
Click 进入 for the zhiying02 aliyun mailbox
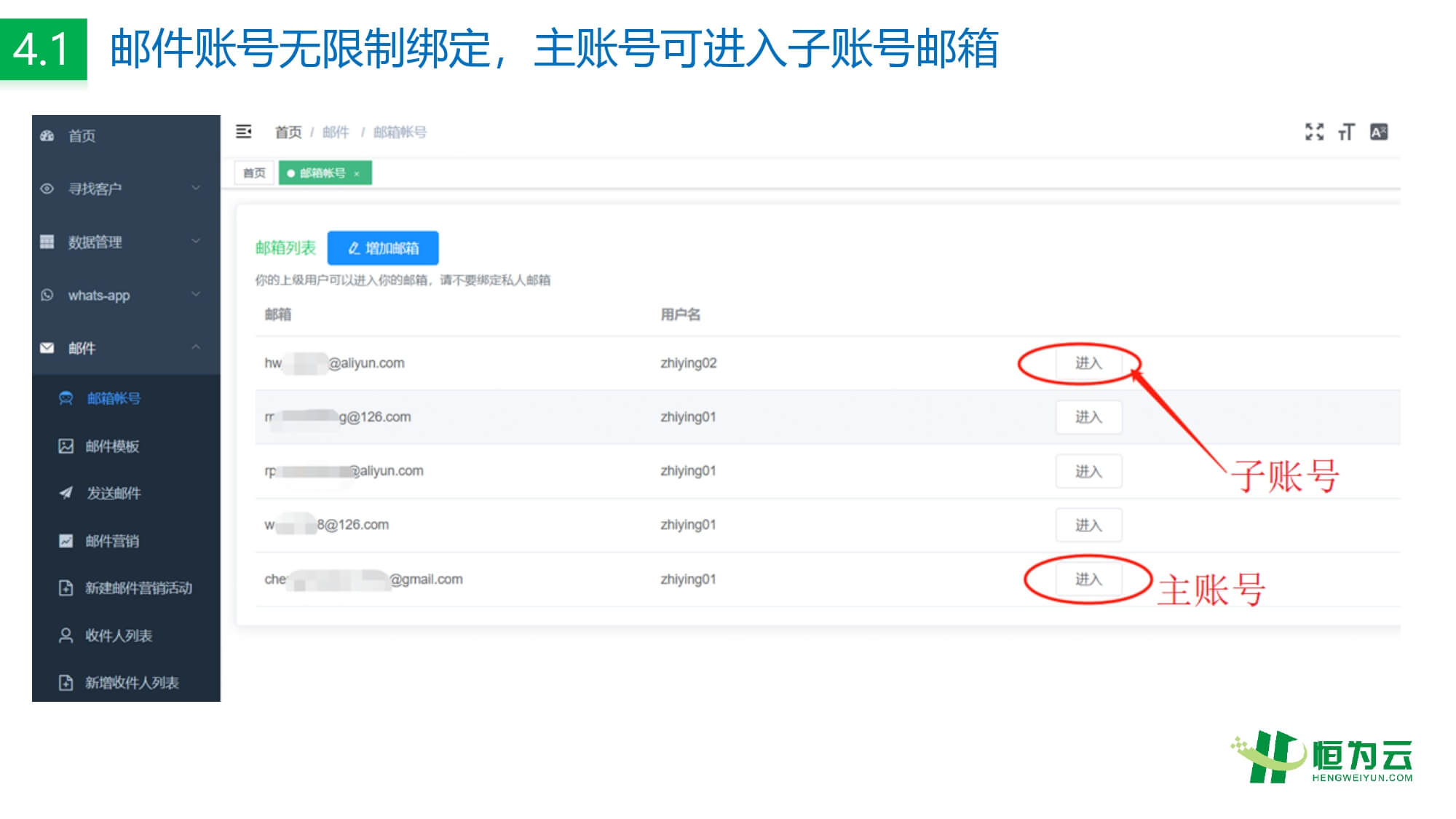coord(1088,363)
